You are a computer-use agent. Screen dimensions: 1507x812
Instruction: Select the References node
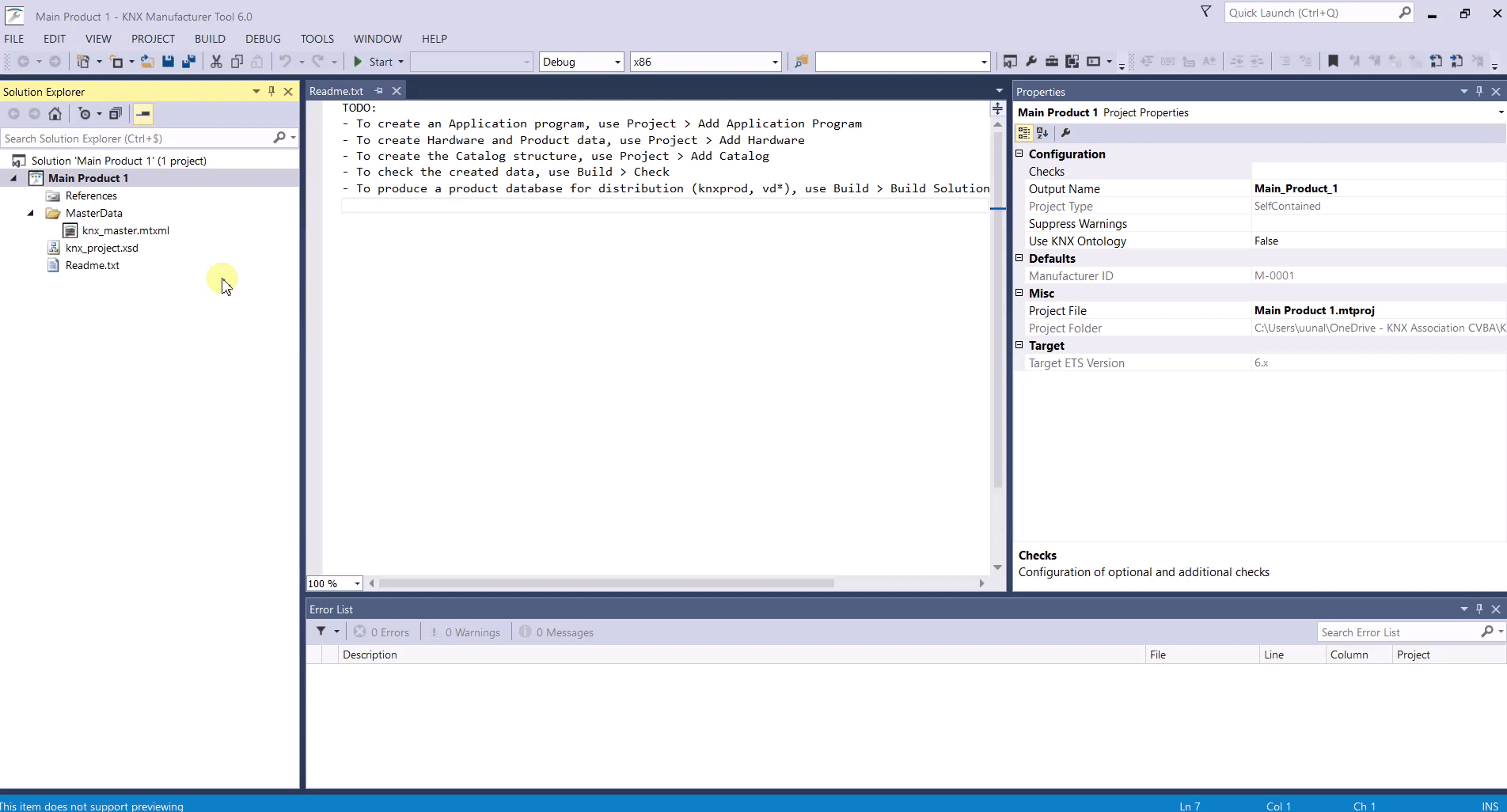tap(91, 195)
